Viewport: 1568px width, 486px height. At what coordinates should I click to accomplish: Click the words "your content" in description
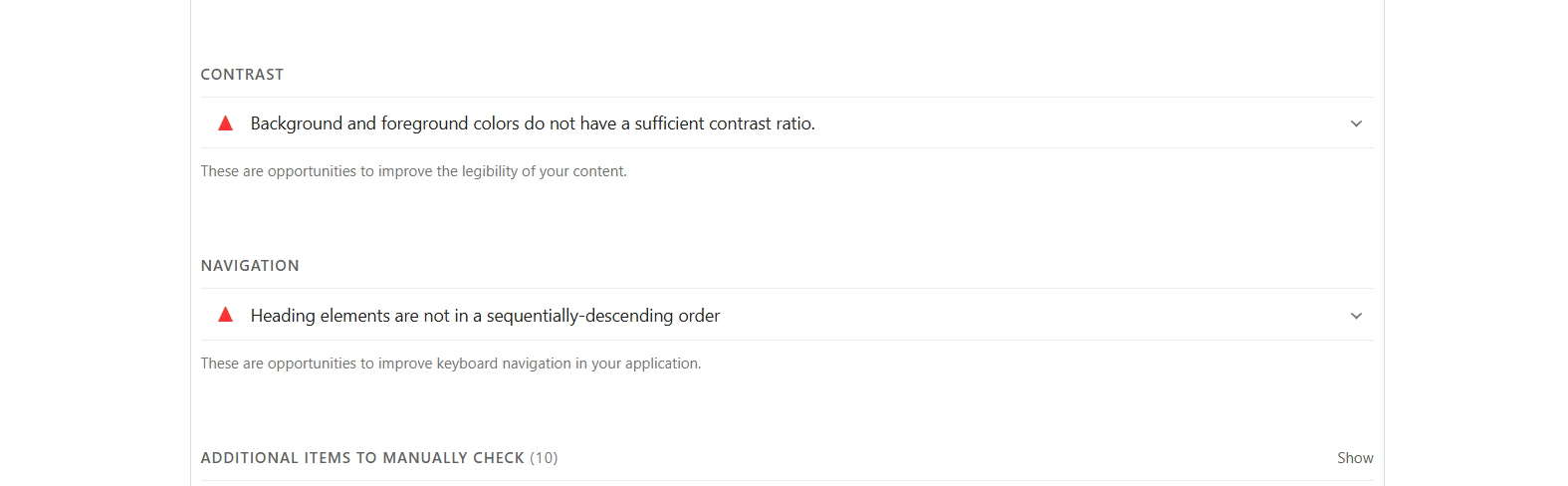[x=582, y=171]
